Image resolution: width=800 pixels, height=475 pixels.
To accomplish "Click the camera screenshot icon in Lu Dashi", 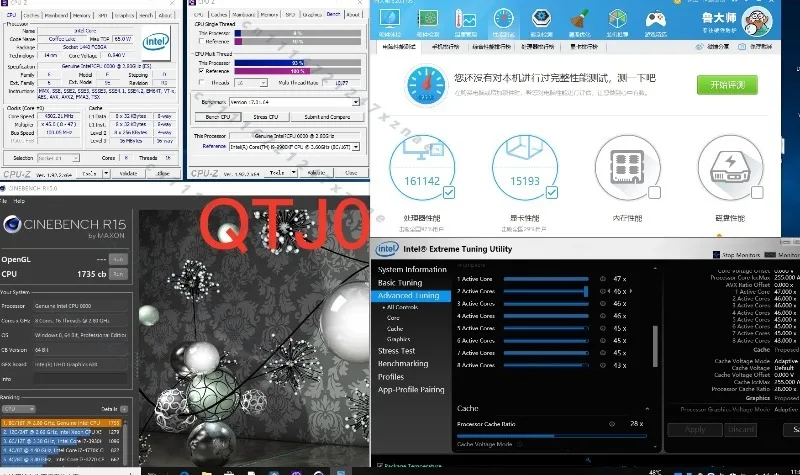I will pyautogui.click(x=742, y=46).
